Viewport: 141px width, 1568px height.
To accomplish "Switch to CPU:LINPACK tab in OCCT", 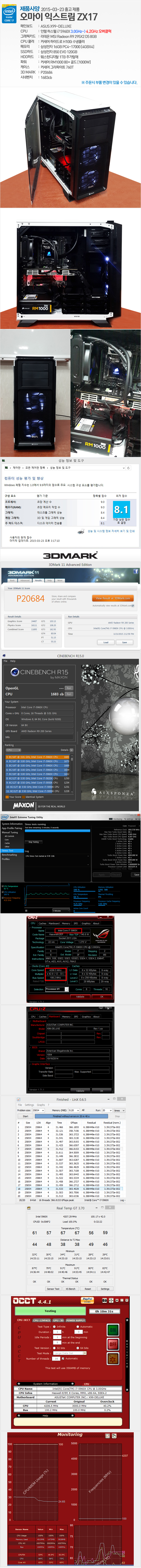I will coord(41,1320).
